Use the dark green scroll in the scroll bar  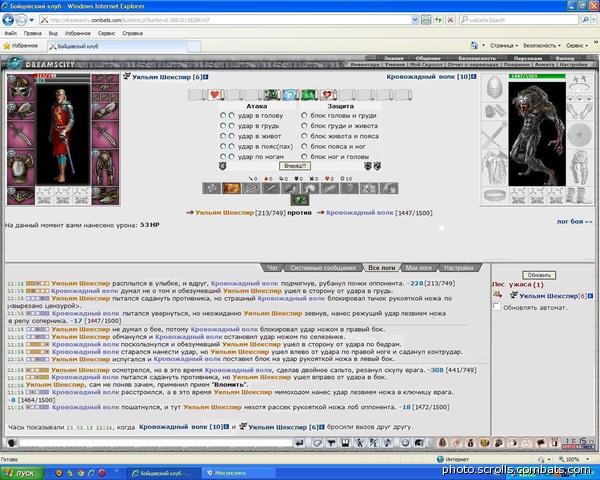tap(272, 95)
